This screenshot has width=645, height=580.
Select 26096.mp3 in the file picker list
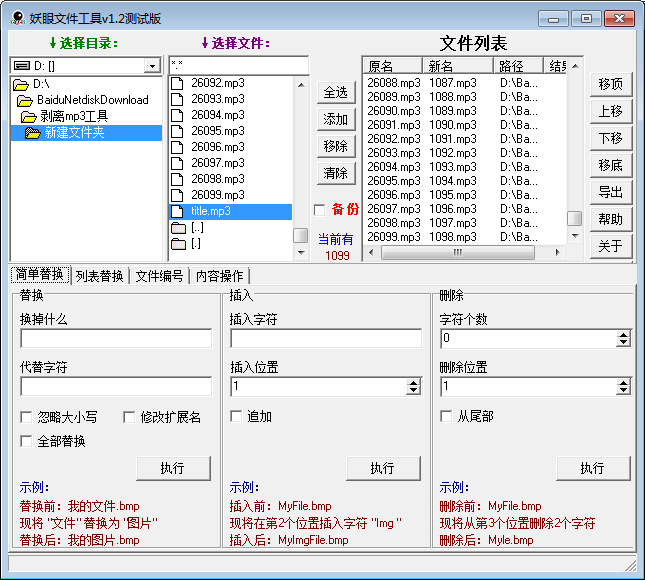coord(218,147)
